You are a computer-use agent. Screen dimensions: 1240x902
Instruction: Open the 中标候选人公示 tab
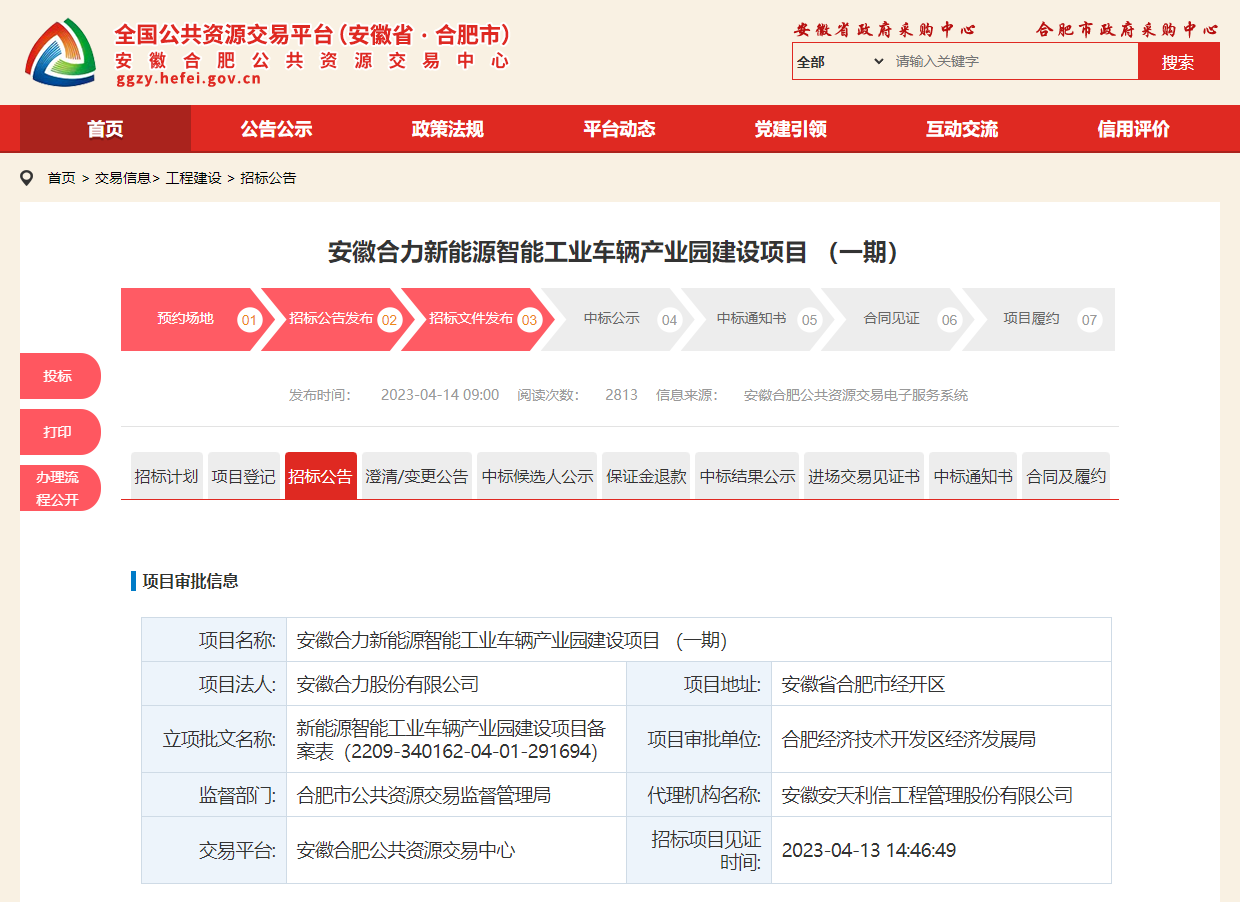tap(538, 475)
